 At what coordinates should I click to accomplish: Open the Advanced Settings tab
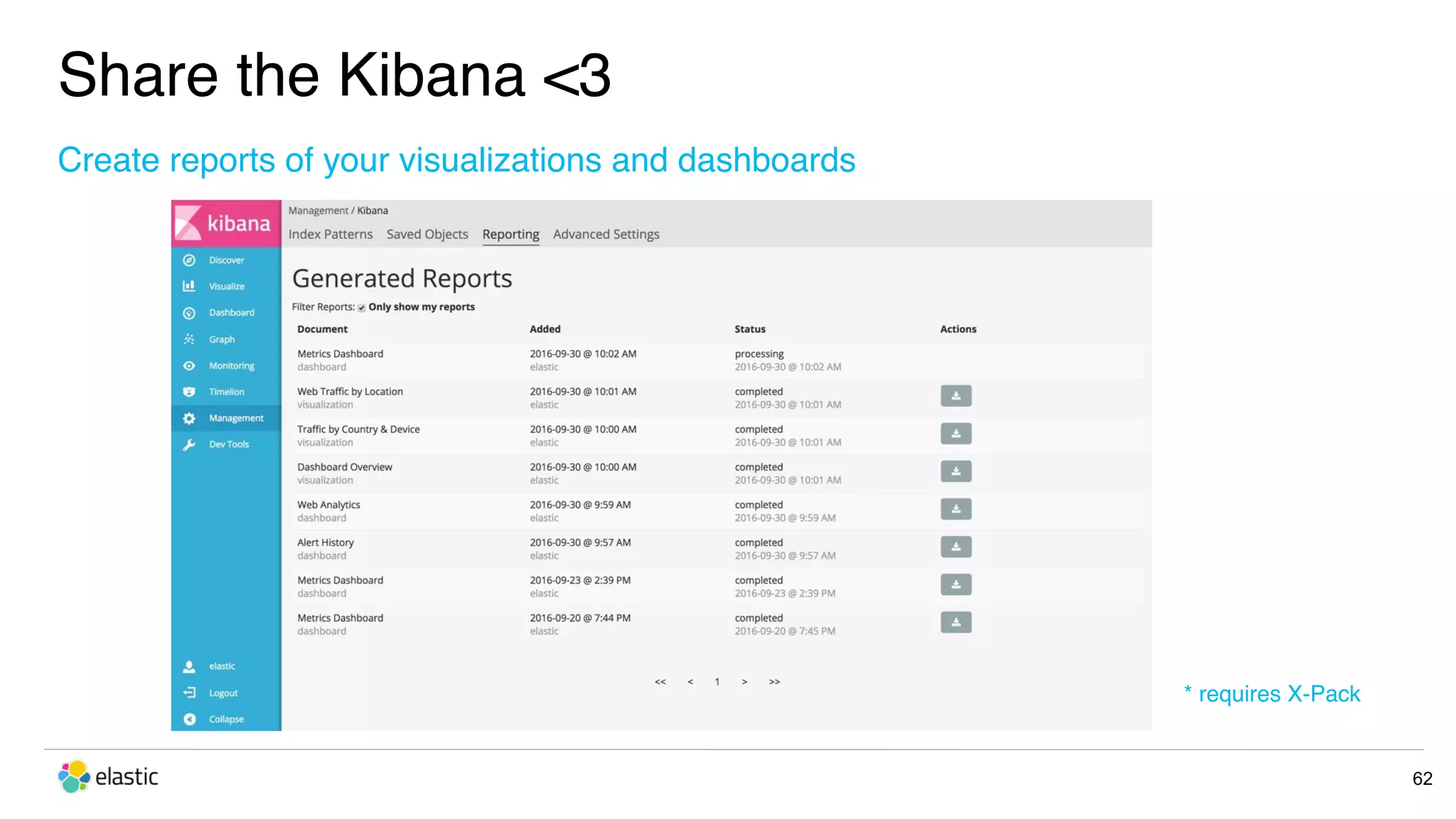click(606, 234)
